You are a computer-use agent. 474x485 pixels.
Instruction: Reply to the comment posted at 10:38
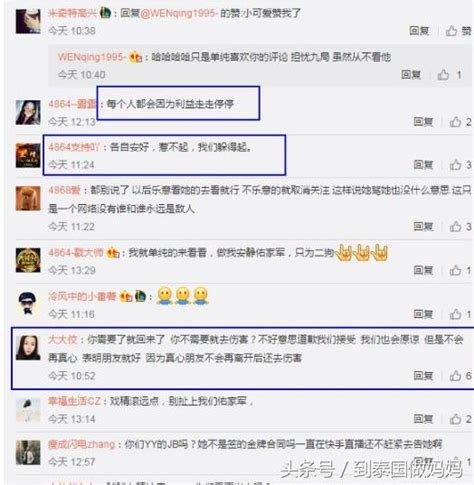point(419,31)
